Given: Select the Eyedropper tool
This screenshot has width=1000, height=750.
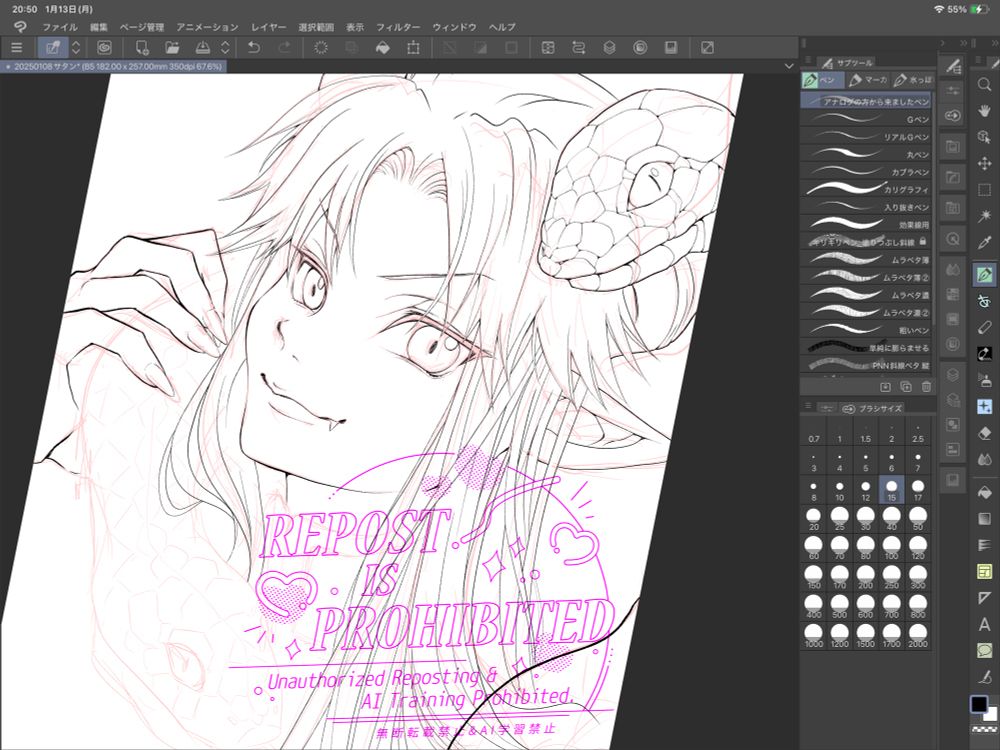Looking at the screenshot, I should [x=985, y=242].
